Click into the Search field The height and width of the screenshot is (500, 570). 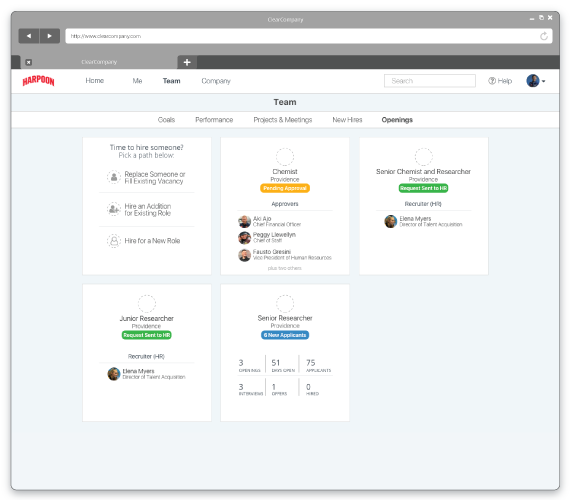click(430, 81)
